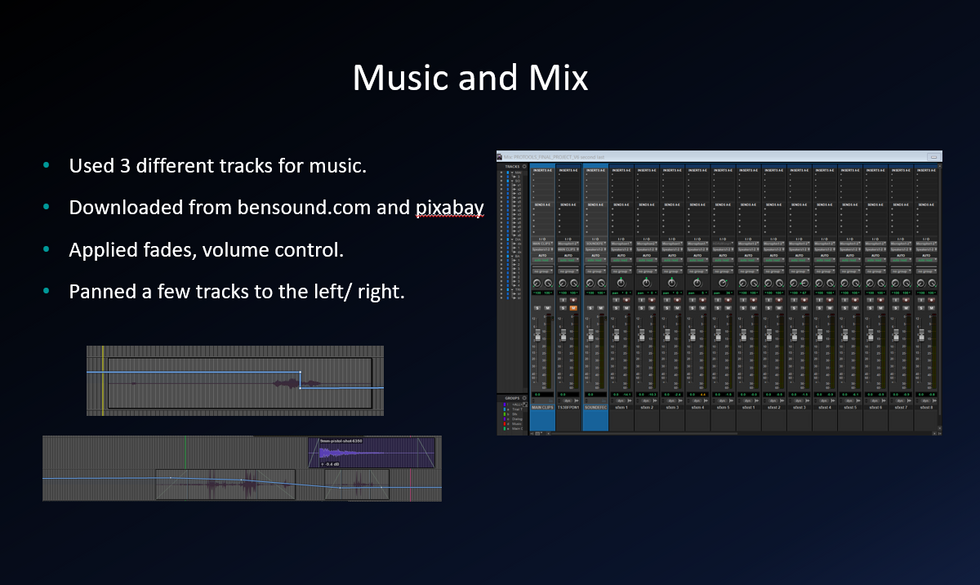Click the underlined word pixabay

tap(449, 208)
